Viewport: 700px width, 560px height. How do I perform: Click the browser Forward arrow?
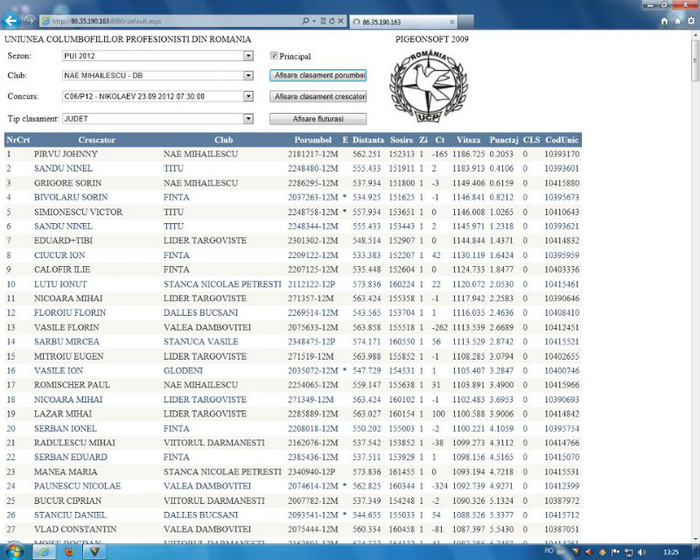[x=29, y=21]
